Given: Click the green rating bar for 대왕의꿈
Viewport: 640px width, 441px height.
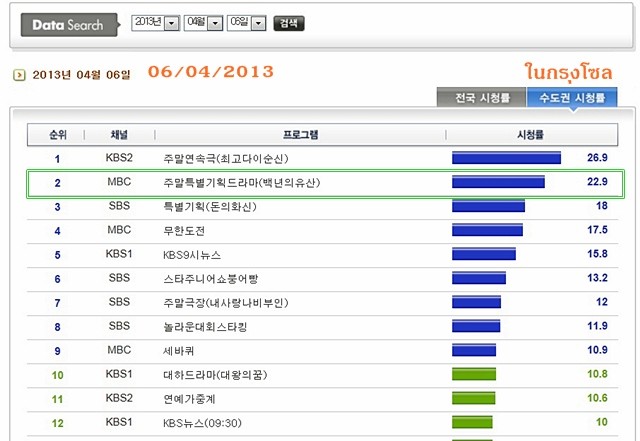Looking at the screenshot, I should 474,374.
